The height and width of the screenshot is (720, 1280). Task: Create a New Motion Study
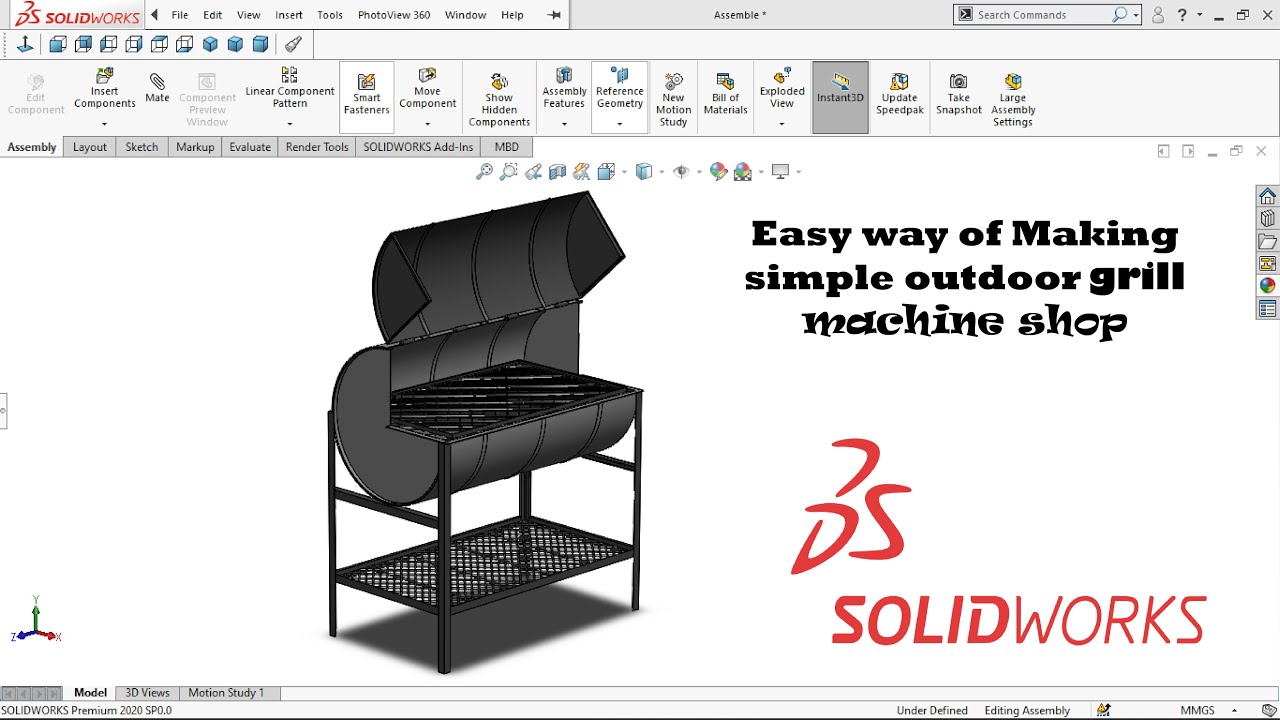[x=673, y=100]
